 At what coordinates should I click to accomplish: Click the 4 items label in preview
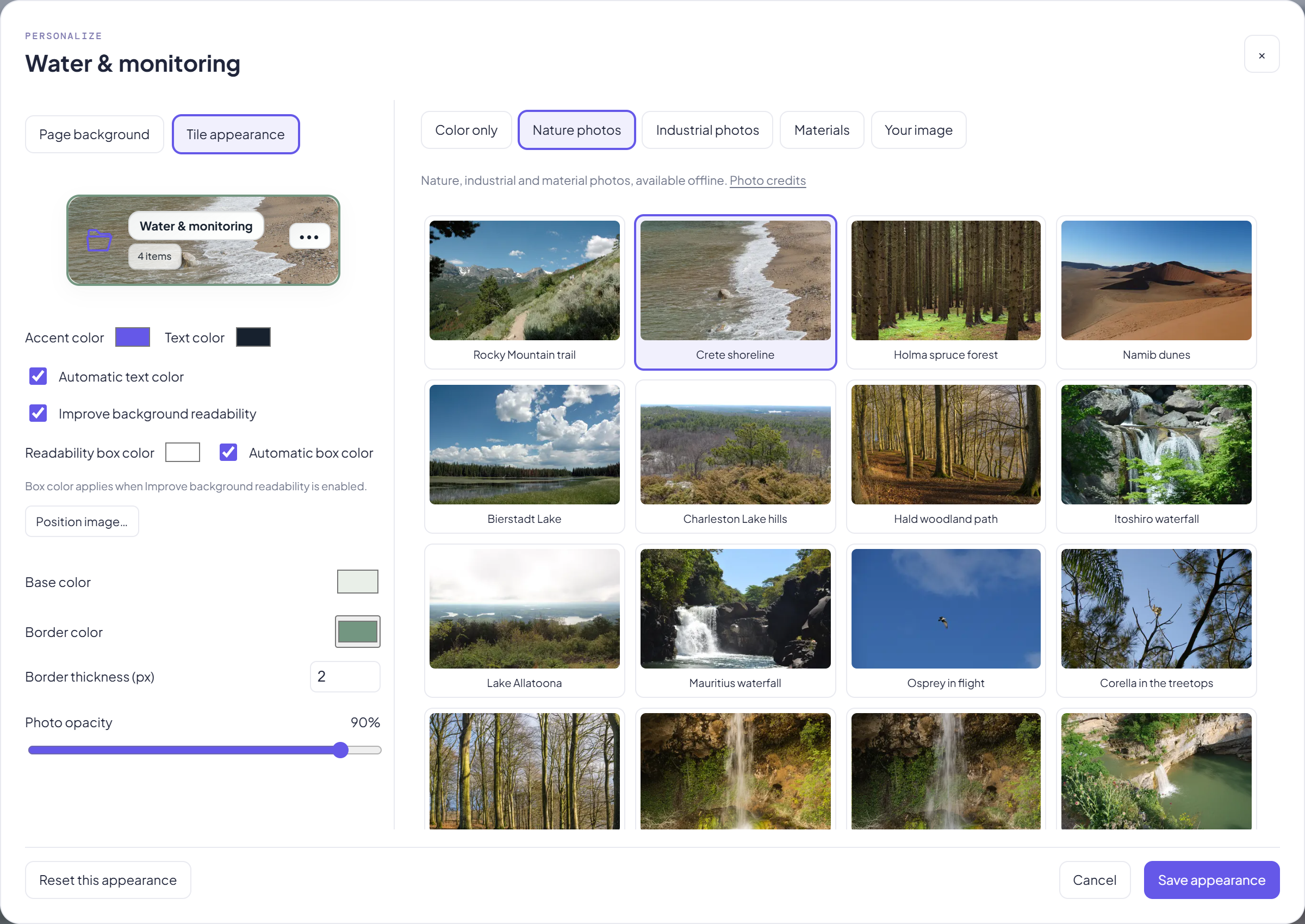pos(154,256)
